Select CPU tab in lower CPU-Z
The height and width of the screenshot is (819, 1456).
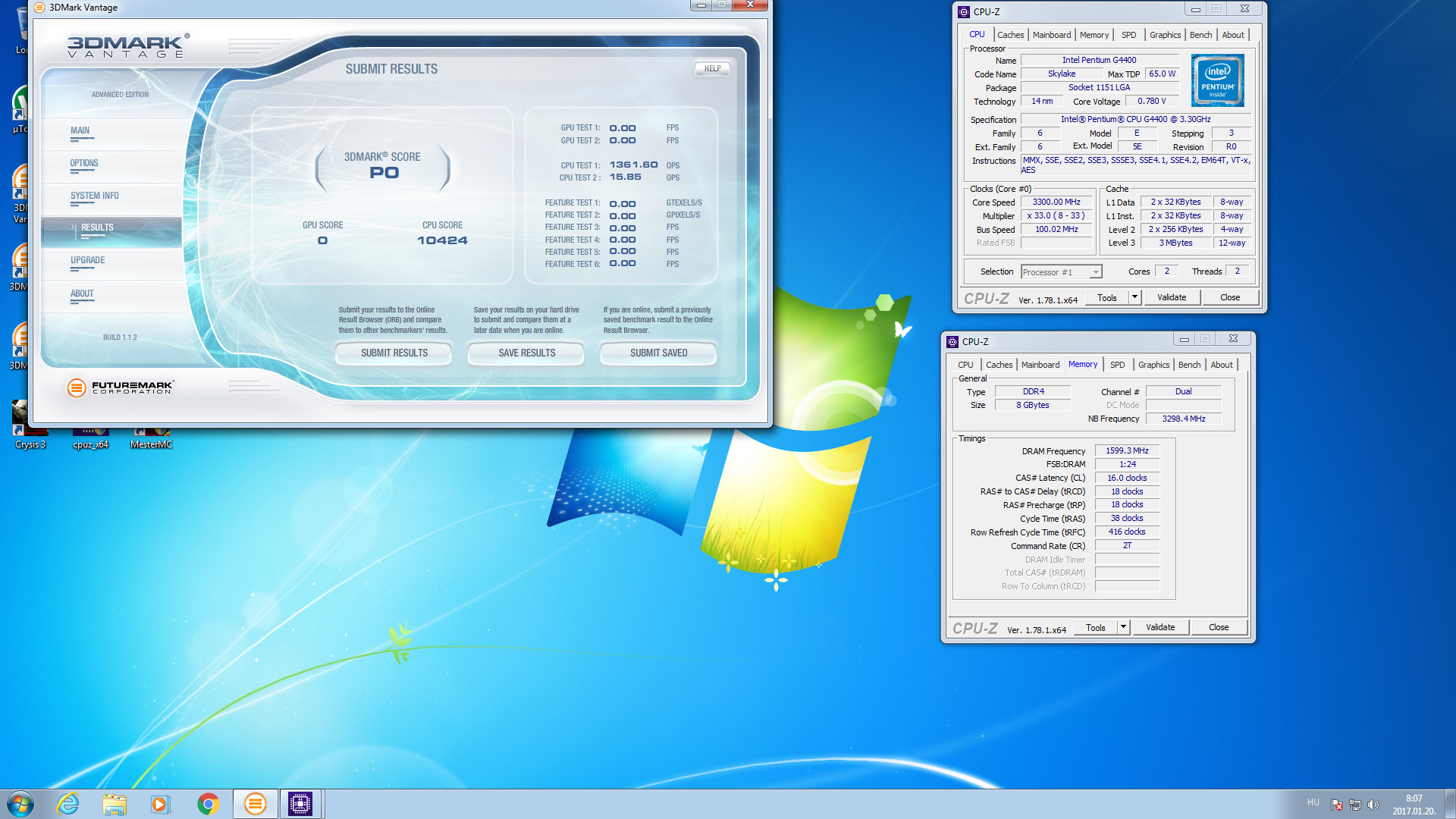tap(965, 365)
